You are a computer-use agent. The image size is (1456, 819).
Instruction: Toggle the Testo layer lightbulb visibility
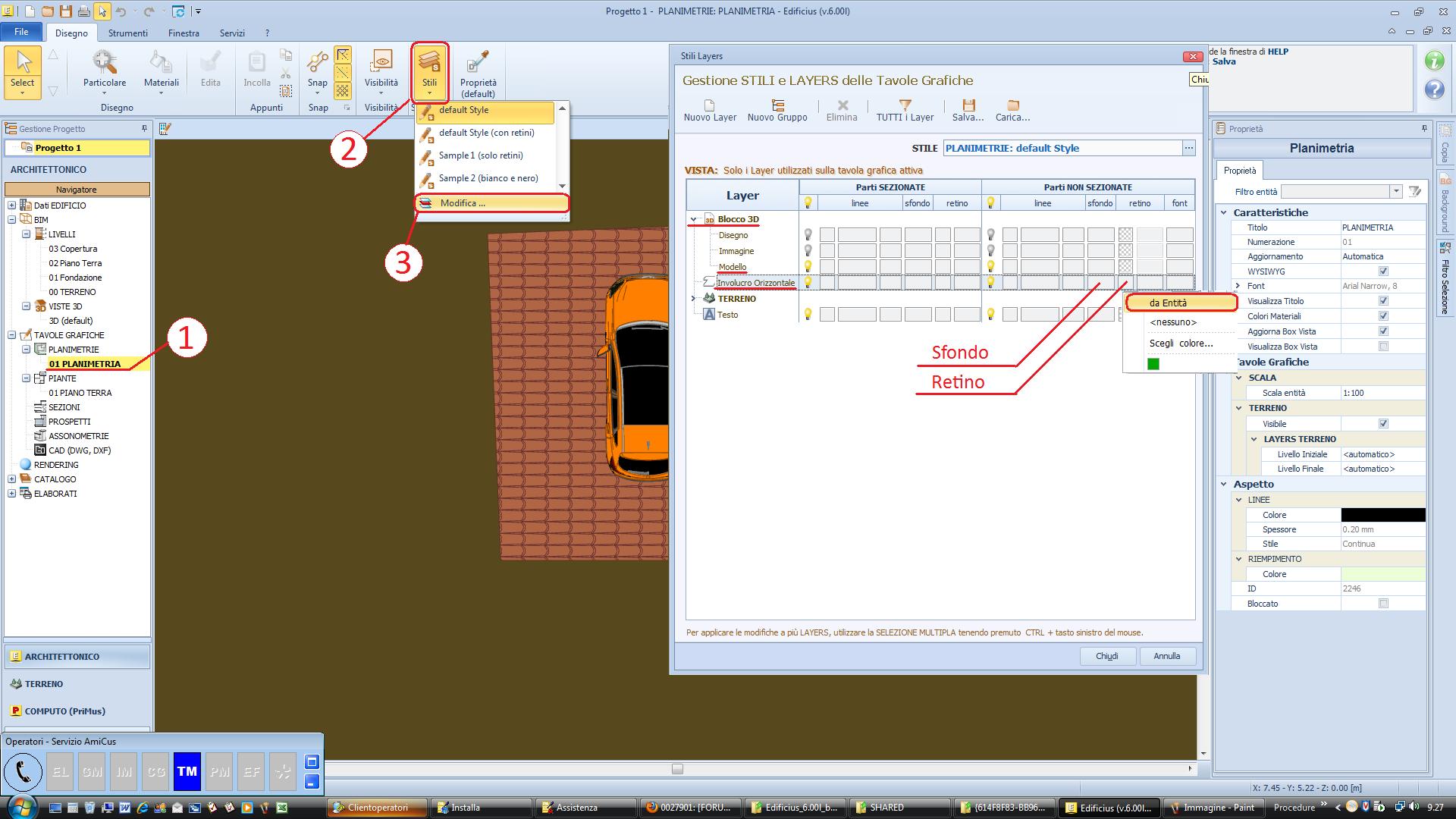(x=808, y=314)
